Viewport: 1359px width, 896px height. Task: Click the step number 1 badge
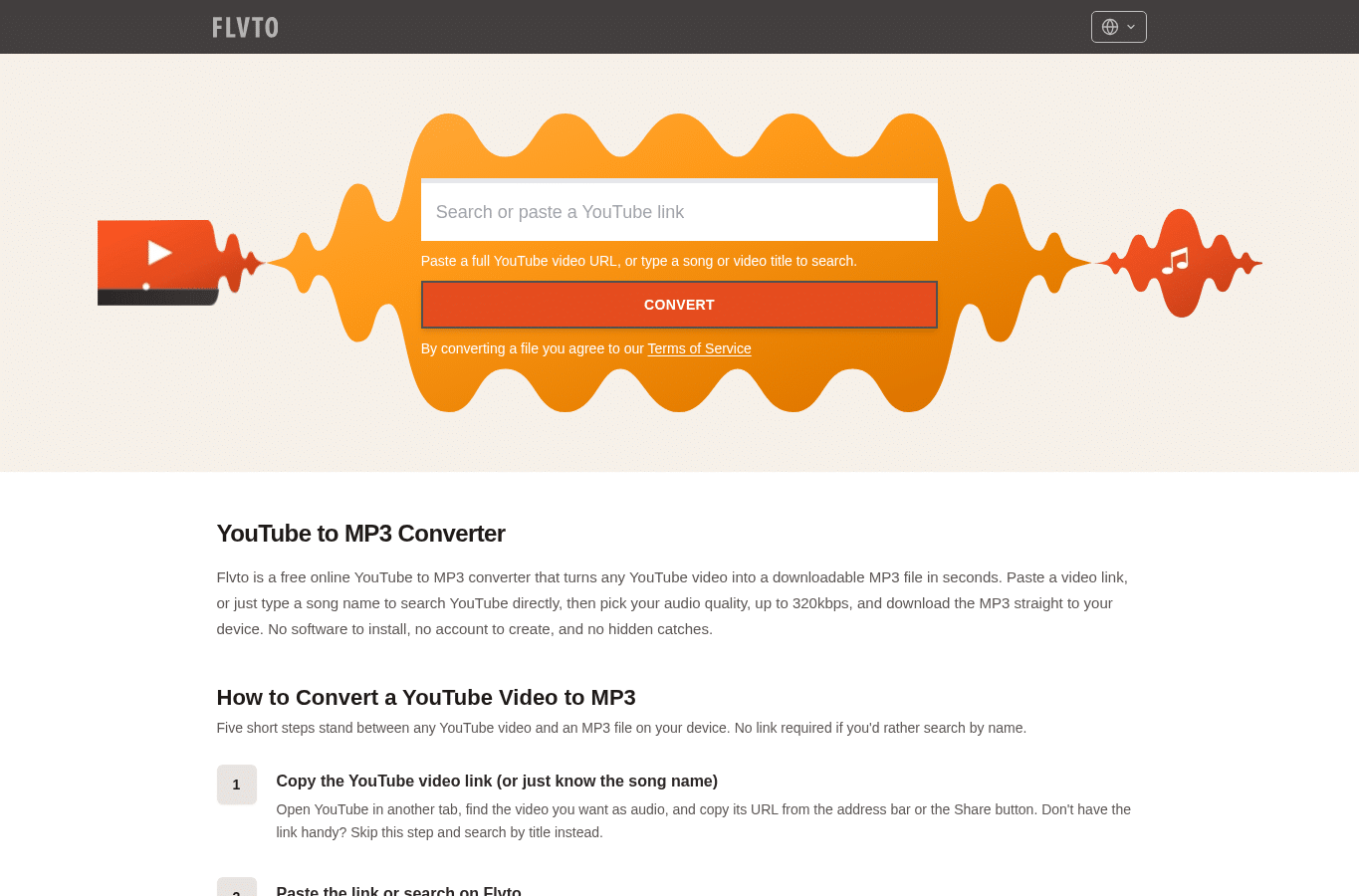(x=237, y=784)
